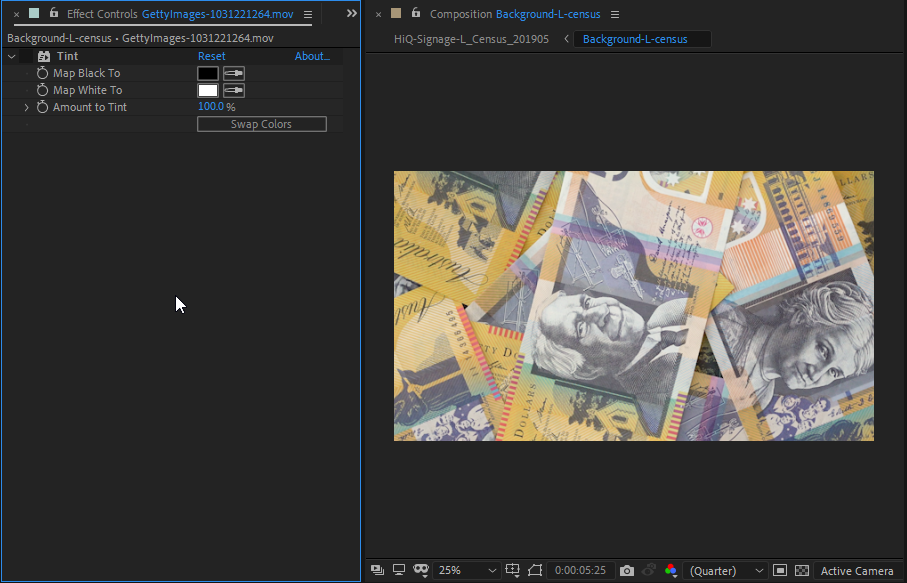This screenshot has height=583, width=907.
Task: Click the Composition label color square
Action: click(x=396, y=13)
